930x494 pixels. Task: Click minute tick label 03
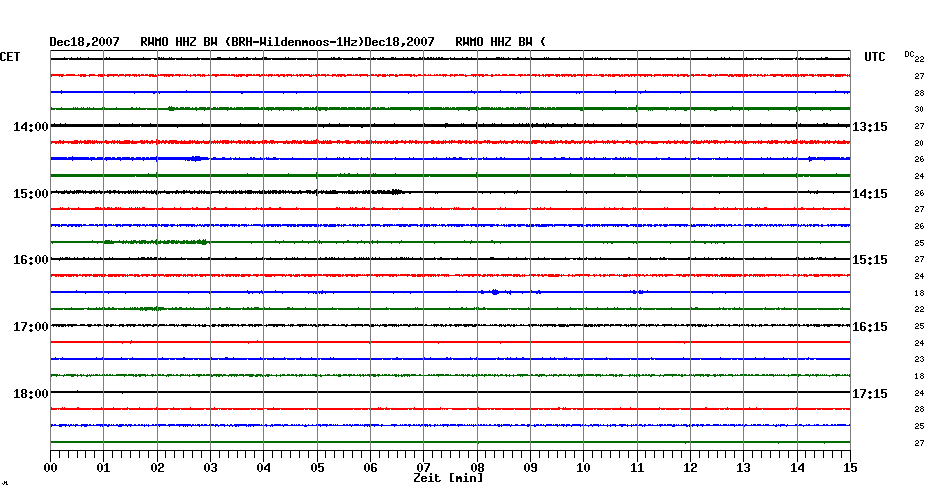coord(211,468)
